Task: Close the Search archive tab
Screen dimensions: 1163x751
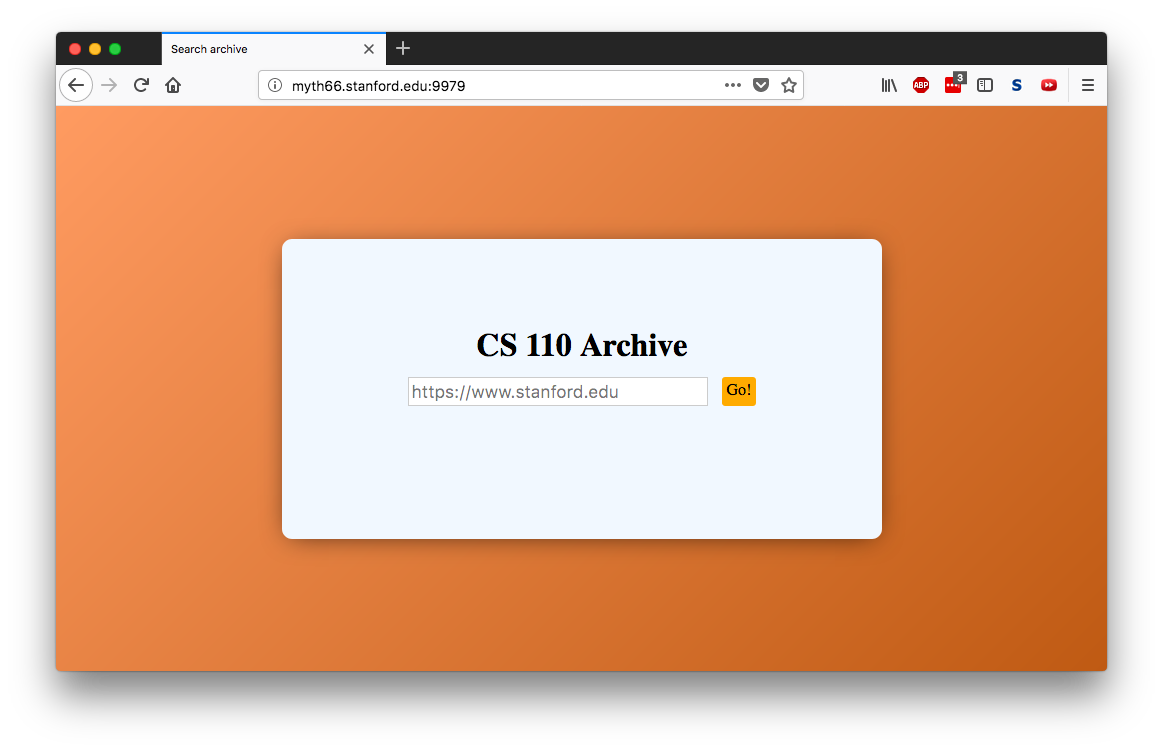Action: [x=369, y=49]
